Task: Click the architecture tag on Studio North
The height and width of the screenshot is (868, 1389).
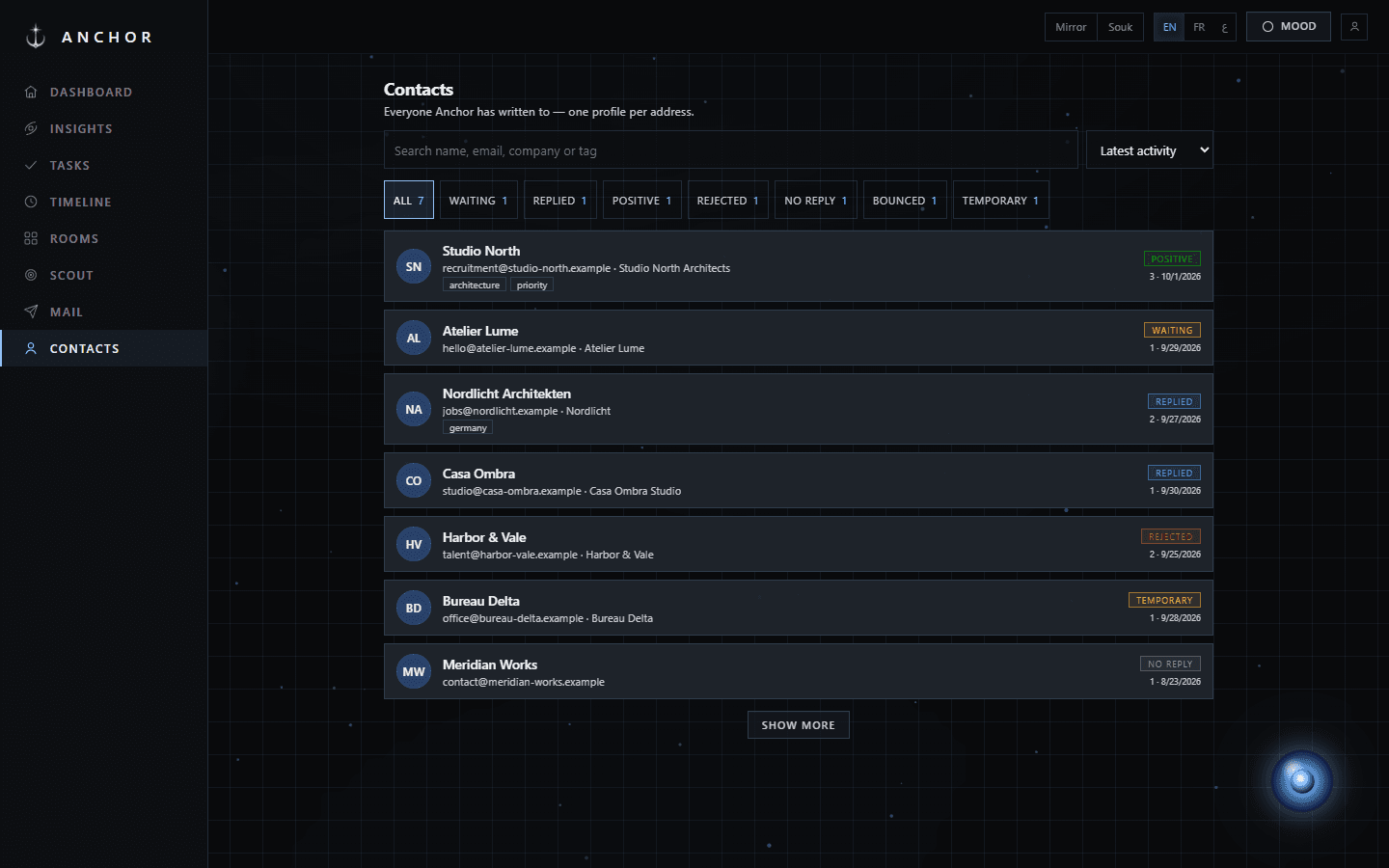Action: 475,285
